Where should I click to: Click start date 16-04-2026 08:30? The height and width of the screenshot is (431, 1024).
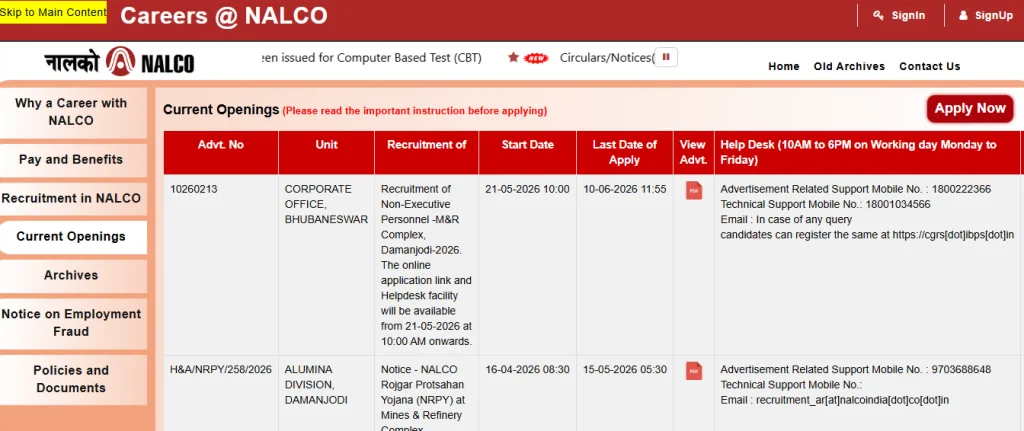coord(527,370)
